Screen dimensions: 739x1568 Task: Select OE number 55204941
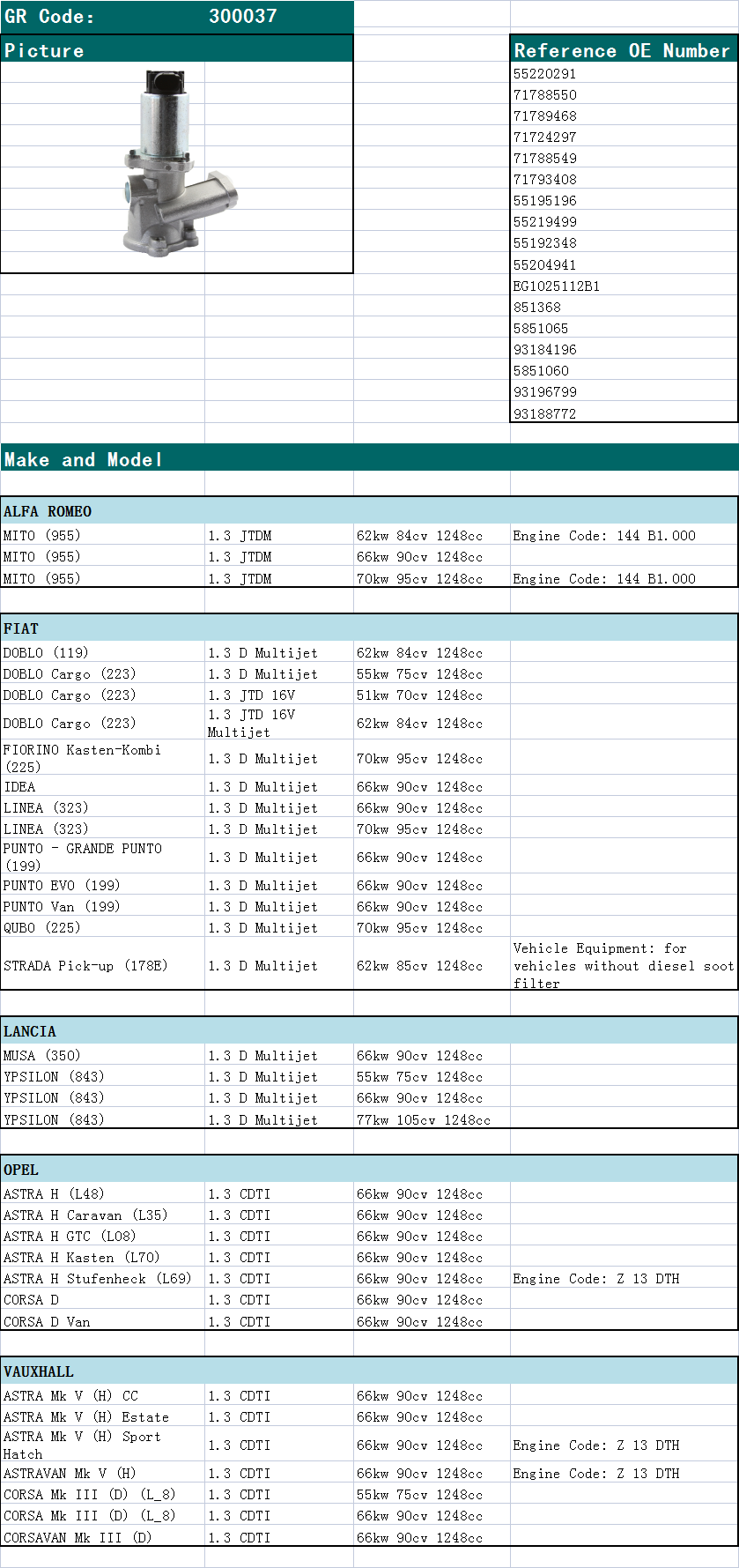[624, 264]
